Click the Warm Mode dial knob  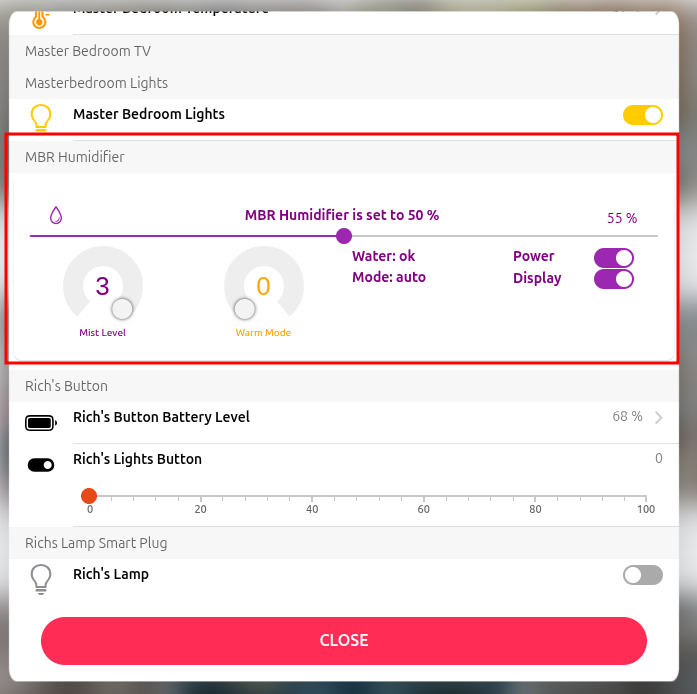click(244, 308)
